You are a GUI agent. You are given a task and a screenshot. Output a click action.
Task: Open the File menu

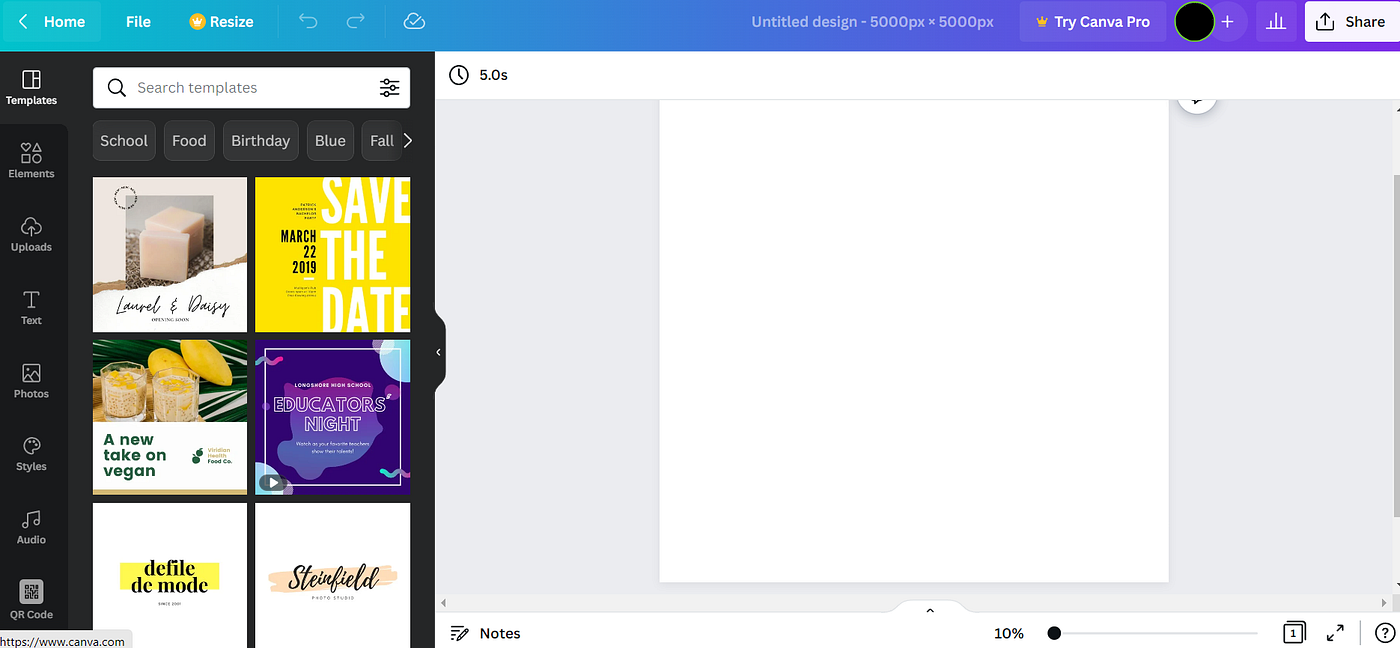(139, 21)
